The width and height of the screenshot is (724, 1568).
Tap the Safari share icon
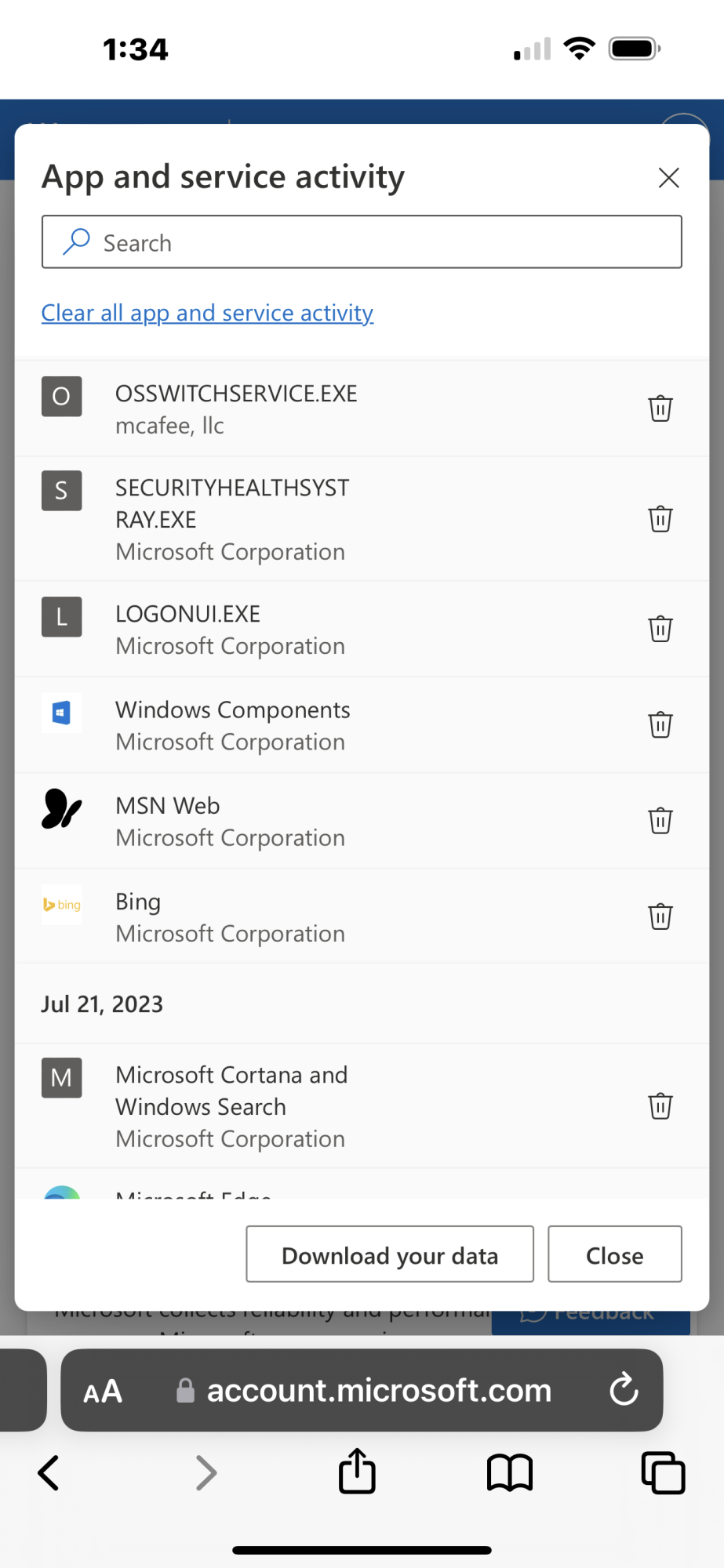[357, 1471]
